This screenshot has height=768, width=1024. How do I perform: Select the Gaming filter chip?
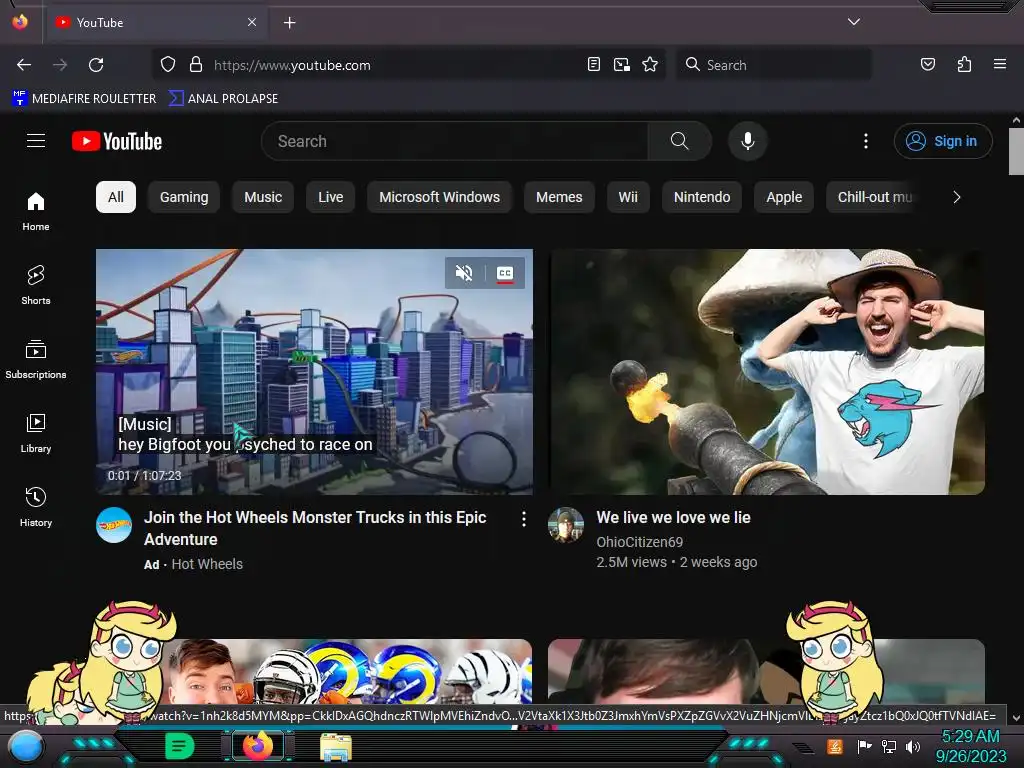tap(184, 197)
